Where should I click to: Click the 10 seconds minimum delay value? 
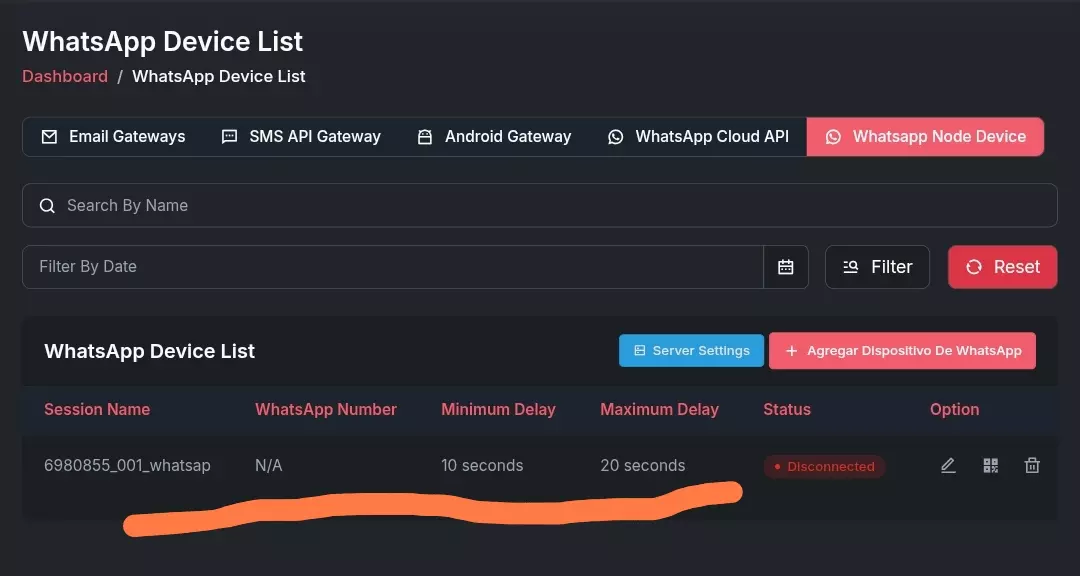(482, 466)
